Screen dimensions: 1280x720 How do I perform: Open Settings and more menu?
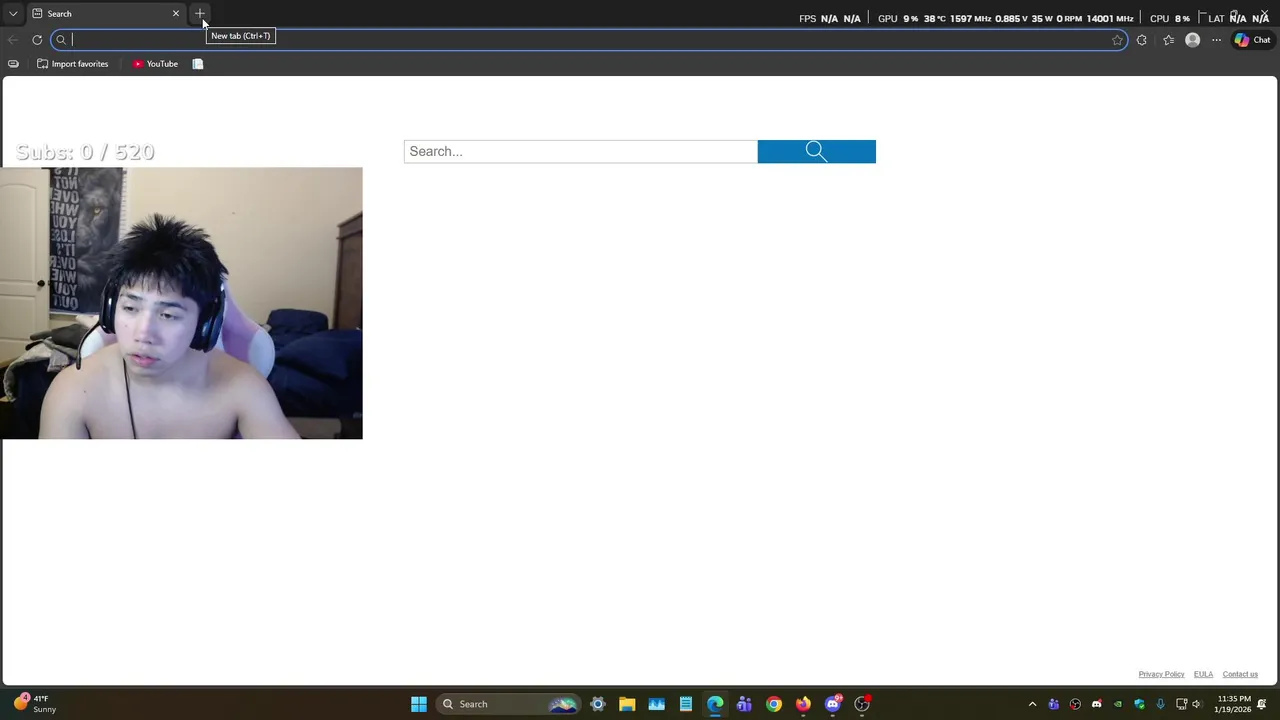coord(1216,40)
